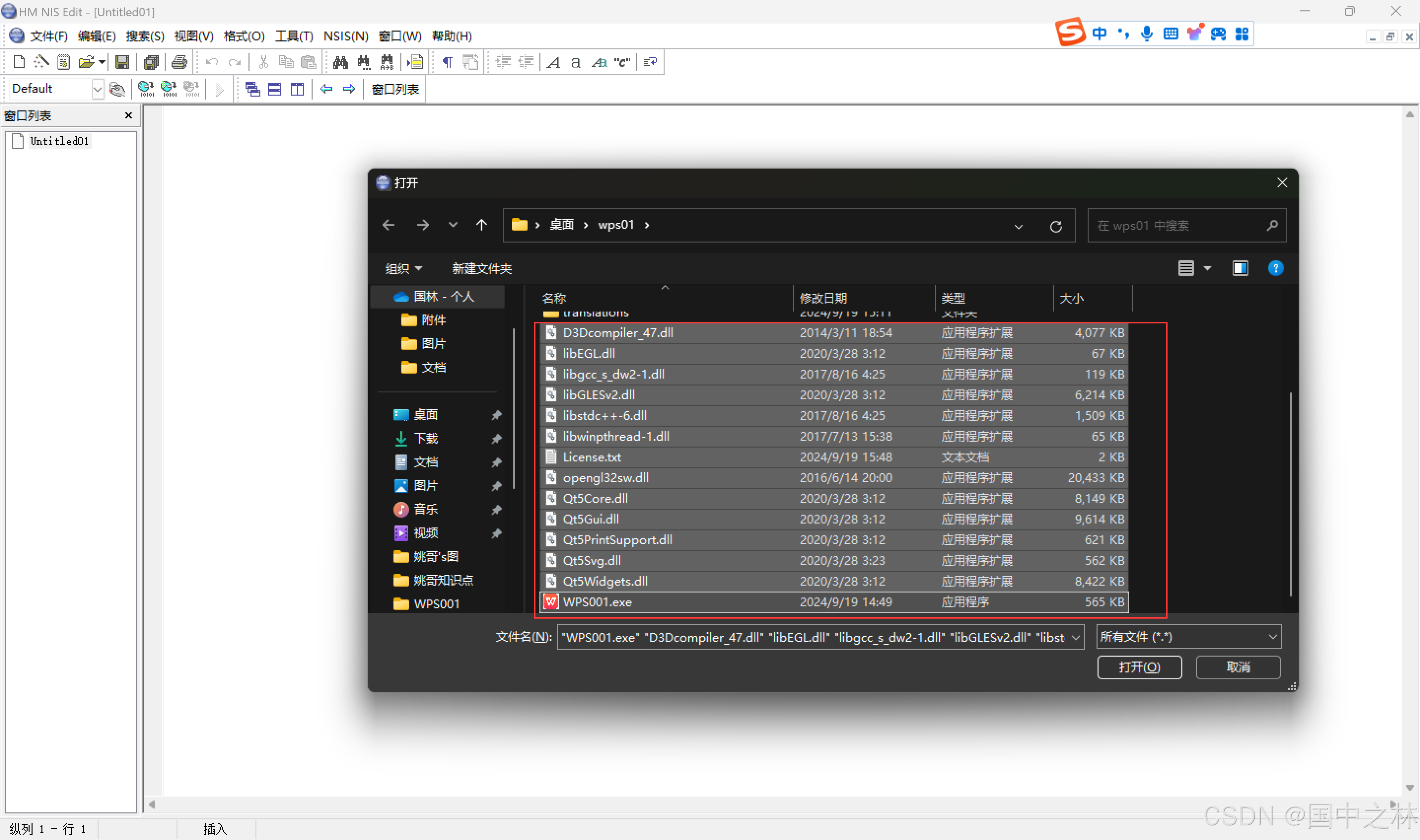The width and height of the screenshot is (1420, 840).
Task: Click the uppercase A conversion icon
Action: [x=554, y=62]
